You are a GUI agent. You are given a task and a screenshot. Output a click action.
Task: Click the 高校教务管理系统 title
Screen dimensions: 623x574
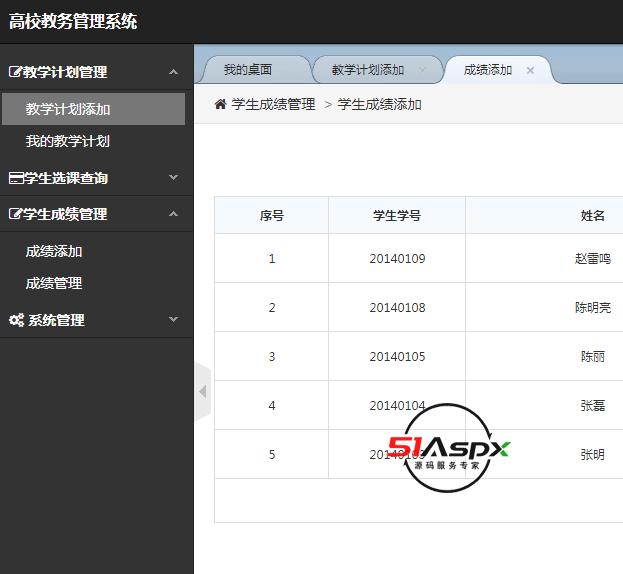coord(73,21)
